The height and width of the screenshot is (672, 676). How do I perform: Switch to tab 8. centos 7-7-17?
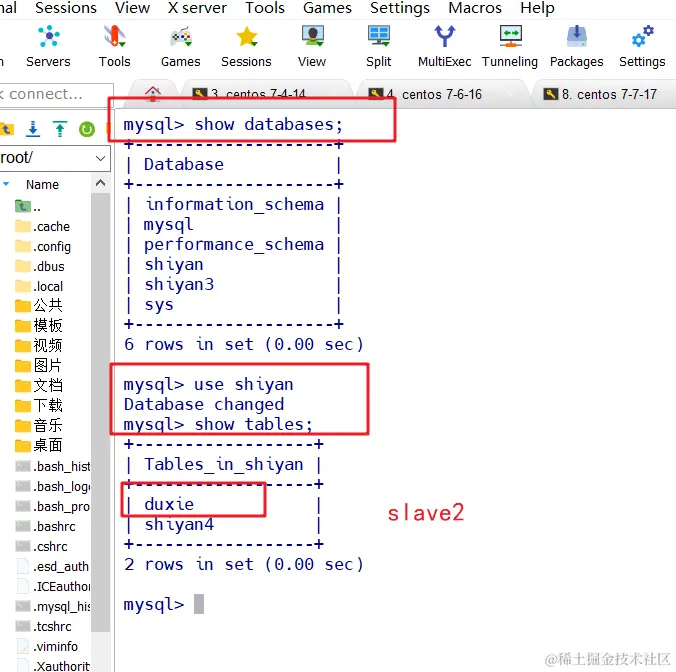pos(604,94)
